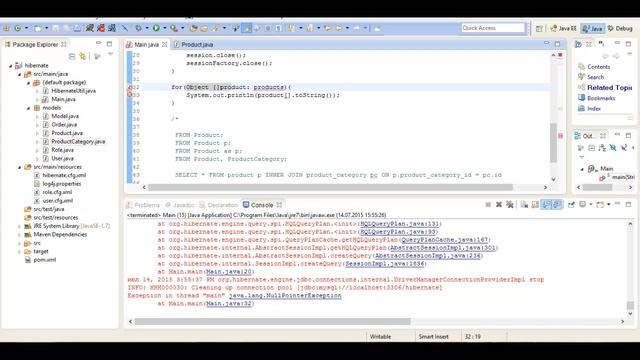Viewport: 640px width, 360px height.
Task: Collapse the models package
Action: pos(28,108)
